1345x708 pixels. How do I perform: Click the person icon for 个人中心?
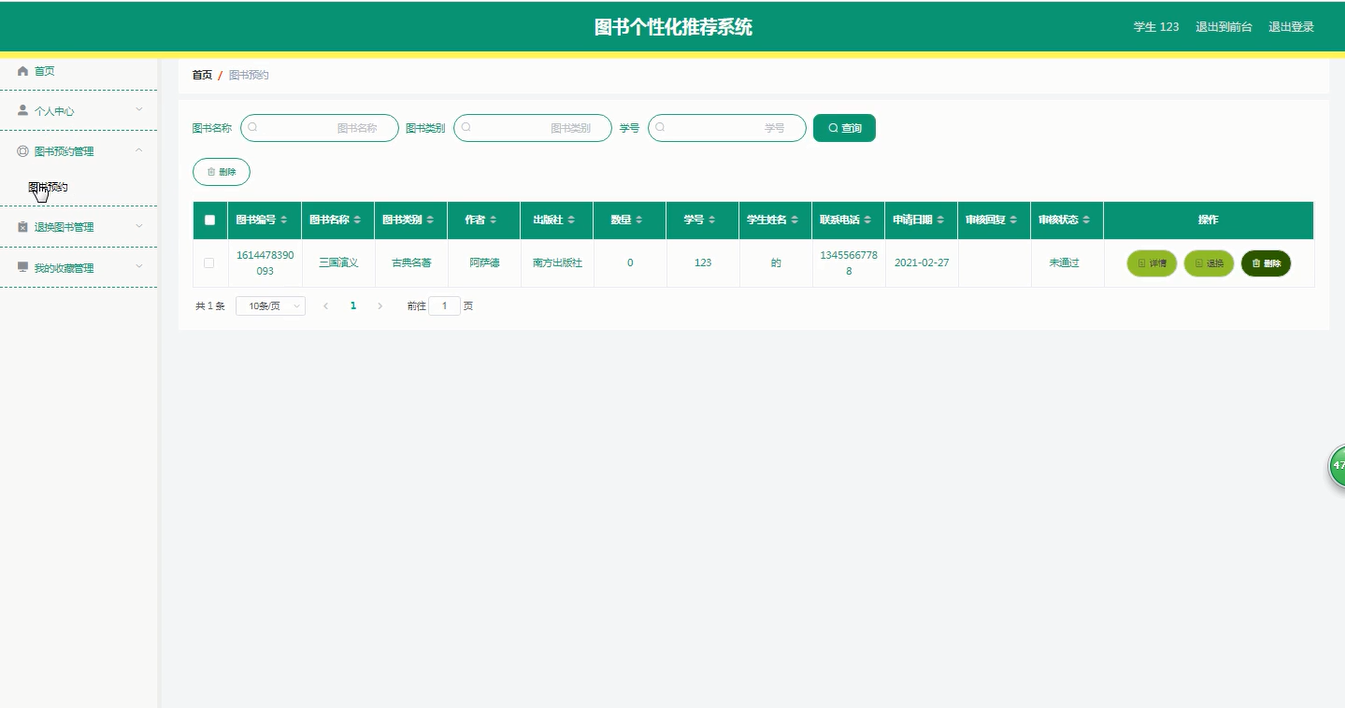[x=23, y=111]
